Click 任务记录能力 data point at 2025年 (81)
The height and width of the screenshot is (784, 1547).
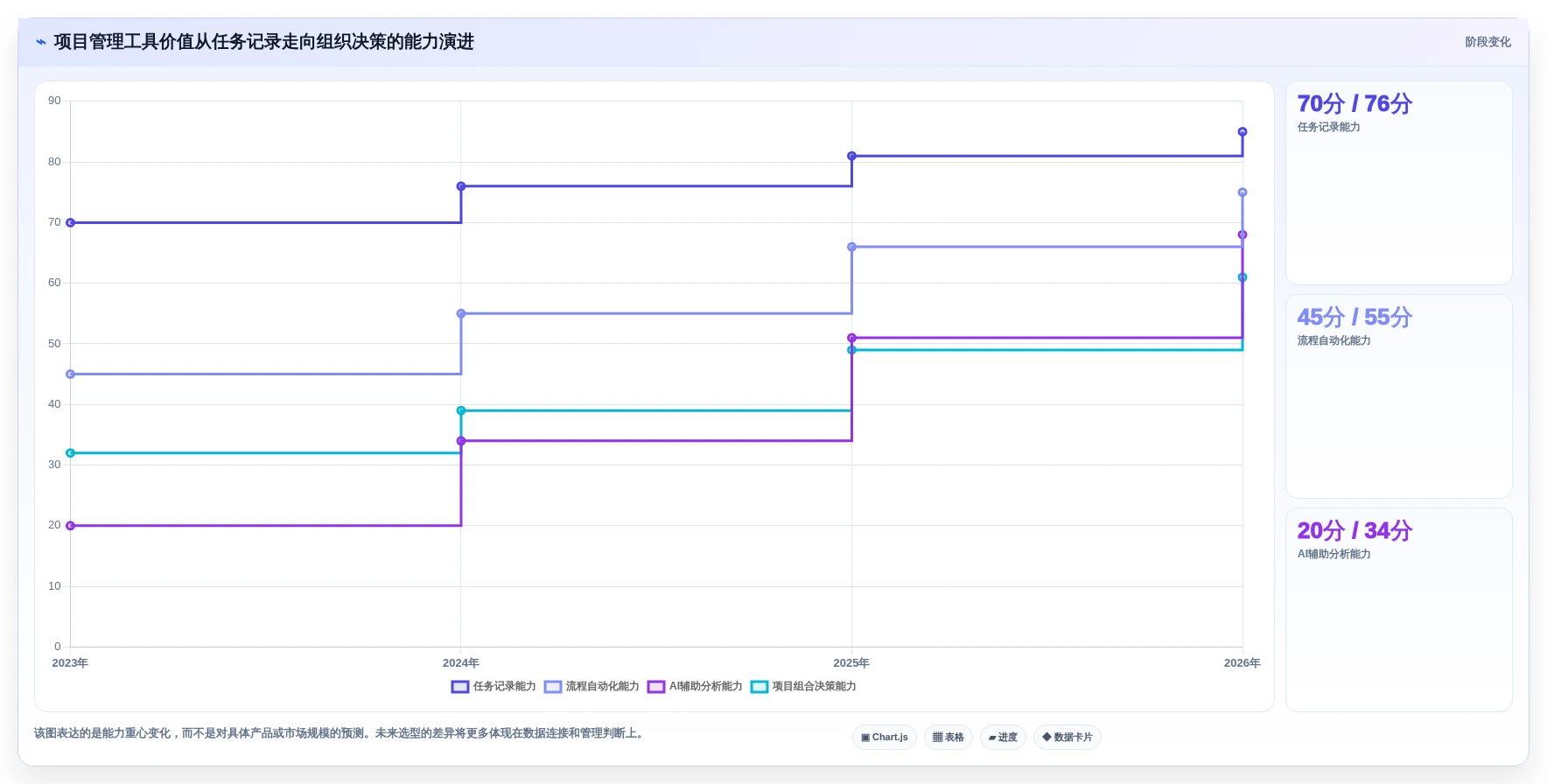[851, 156]
